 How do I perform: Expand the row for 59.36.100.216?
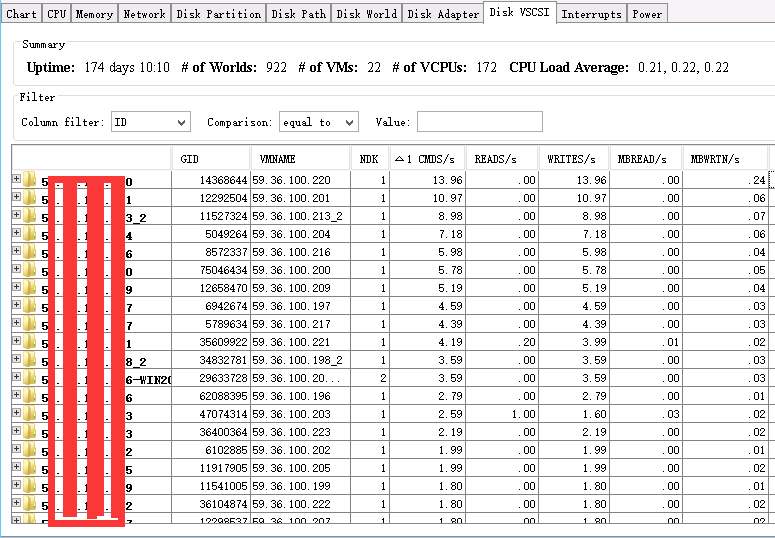tap(16, 251)
